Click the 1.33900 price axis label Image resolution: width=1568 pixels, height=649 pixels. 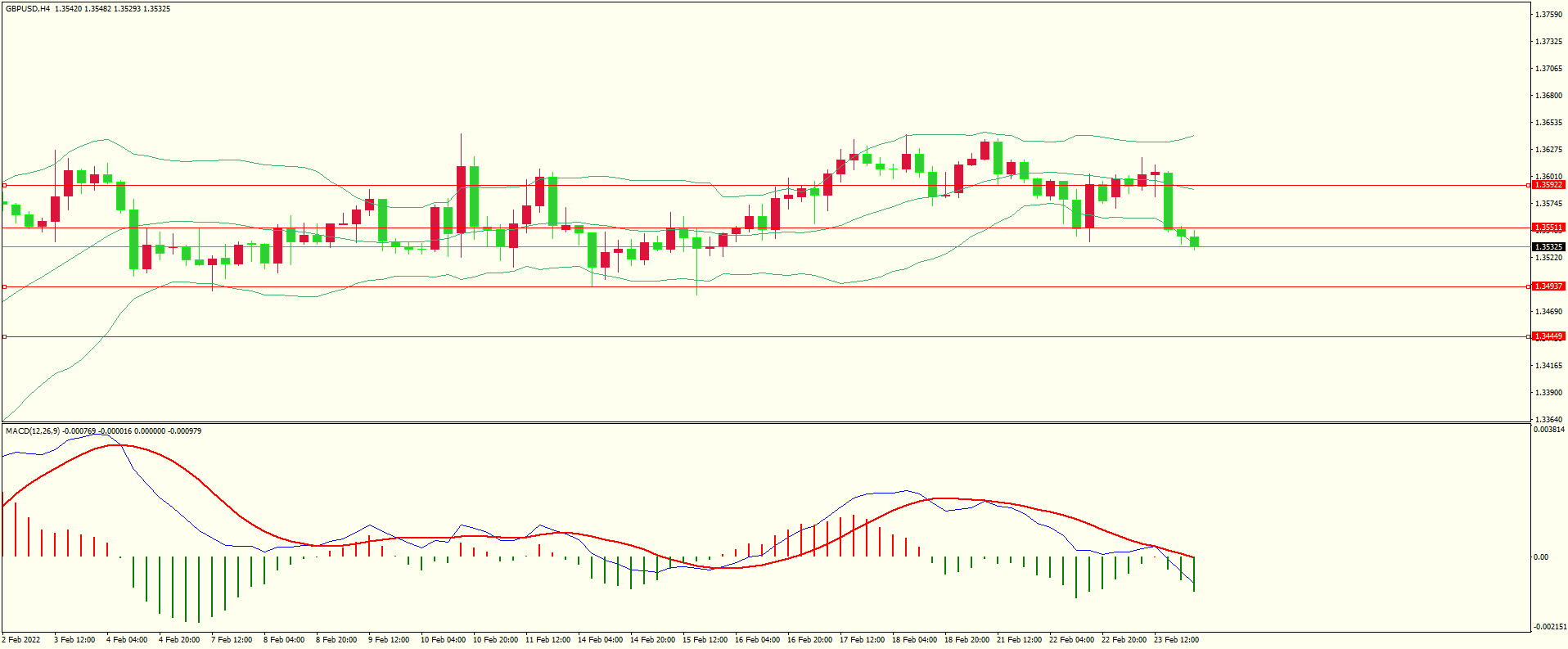point(1549,393)
